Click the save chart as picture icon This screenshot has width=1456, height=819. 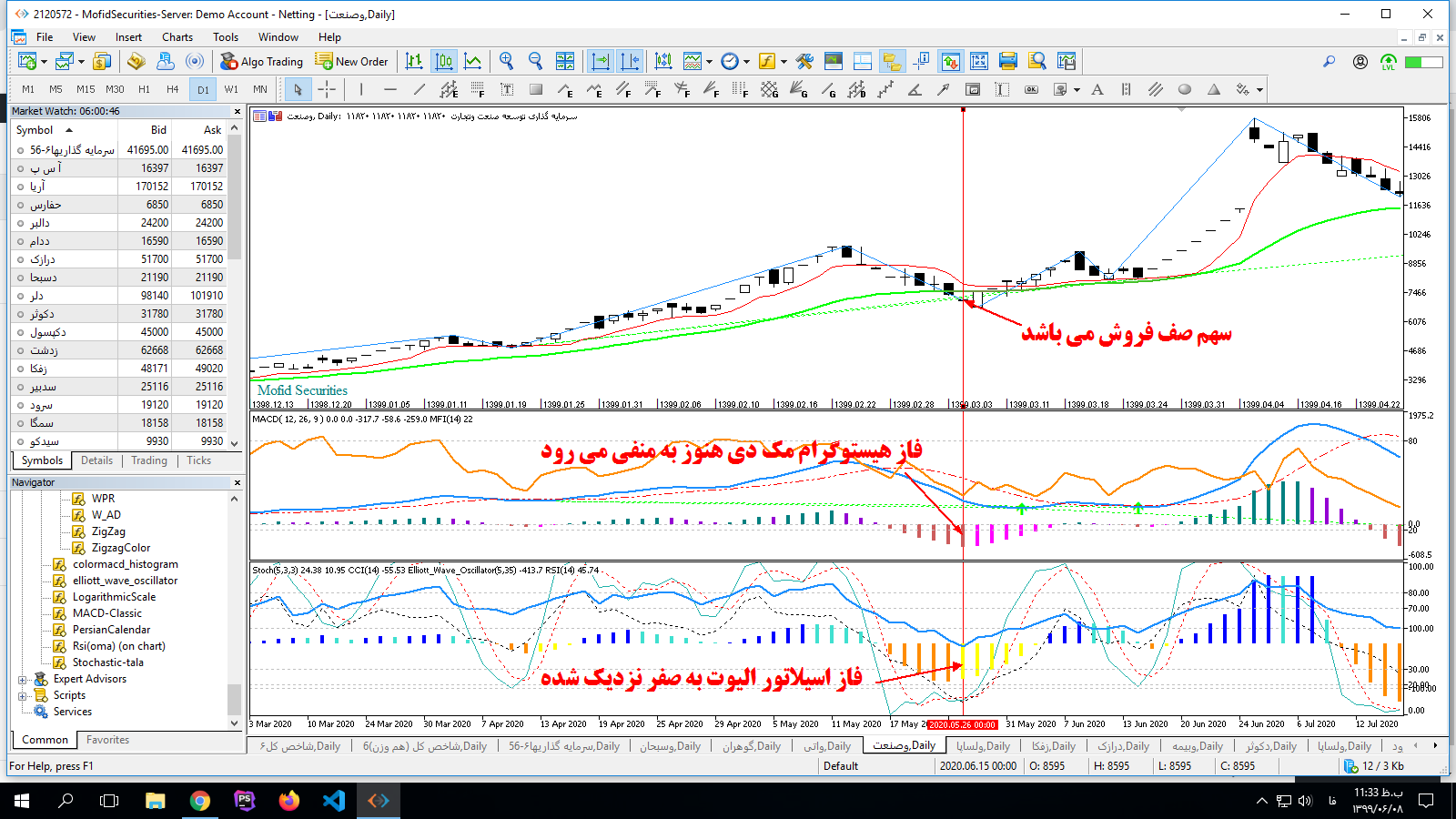[x=1067, y=62]
